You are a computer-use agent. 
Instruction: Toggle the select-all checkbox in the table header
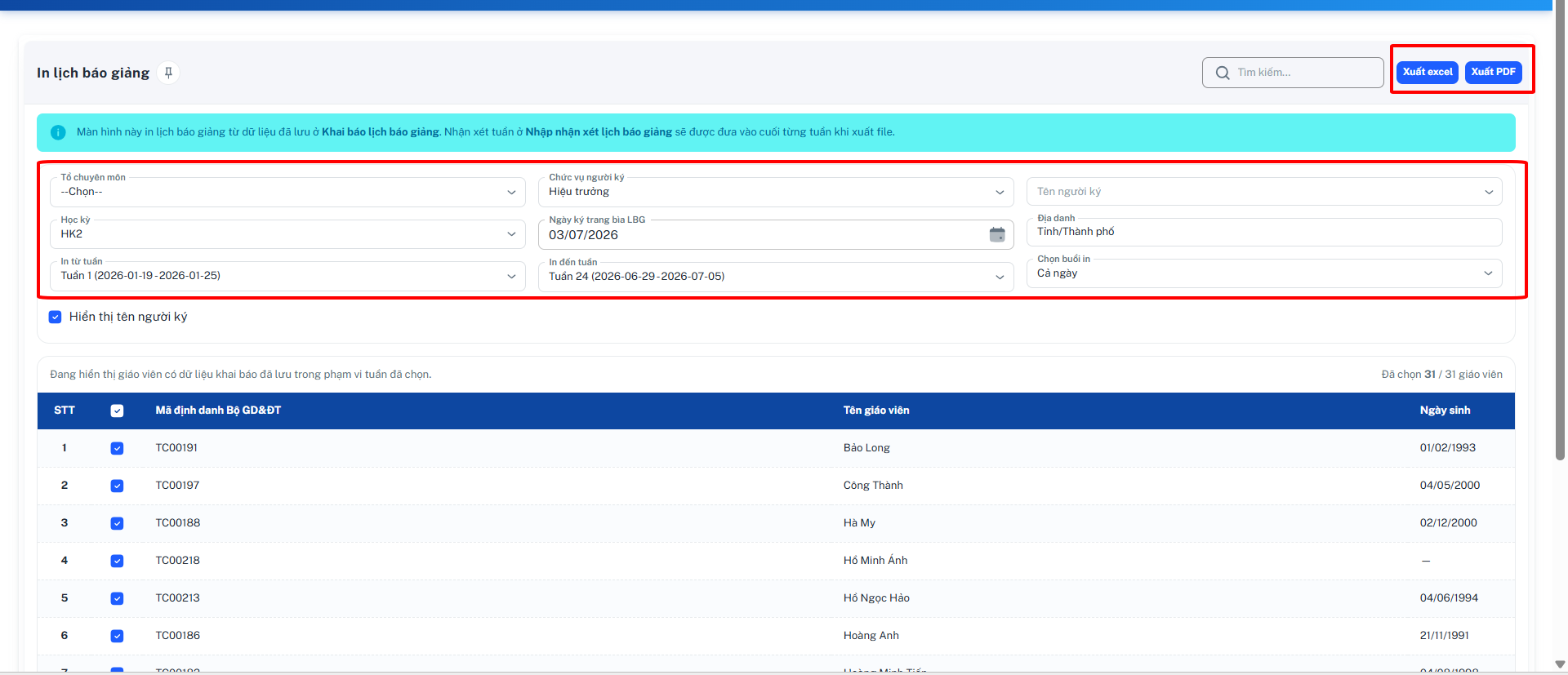click(x=117, y=411)
